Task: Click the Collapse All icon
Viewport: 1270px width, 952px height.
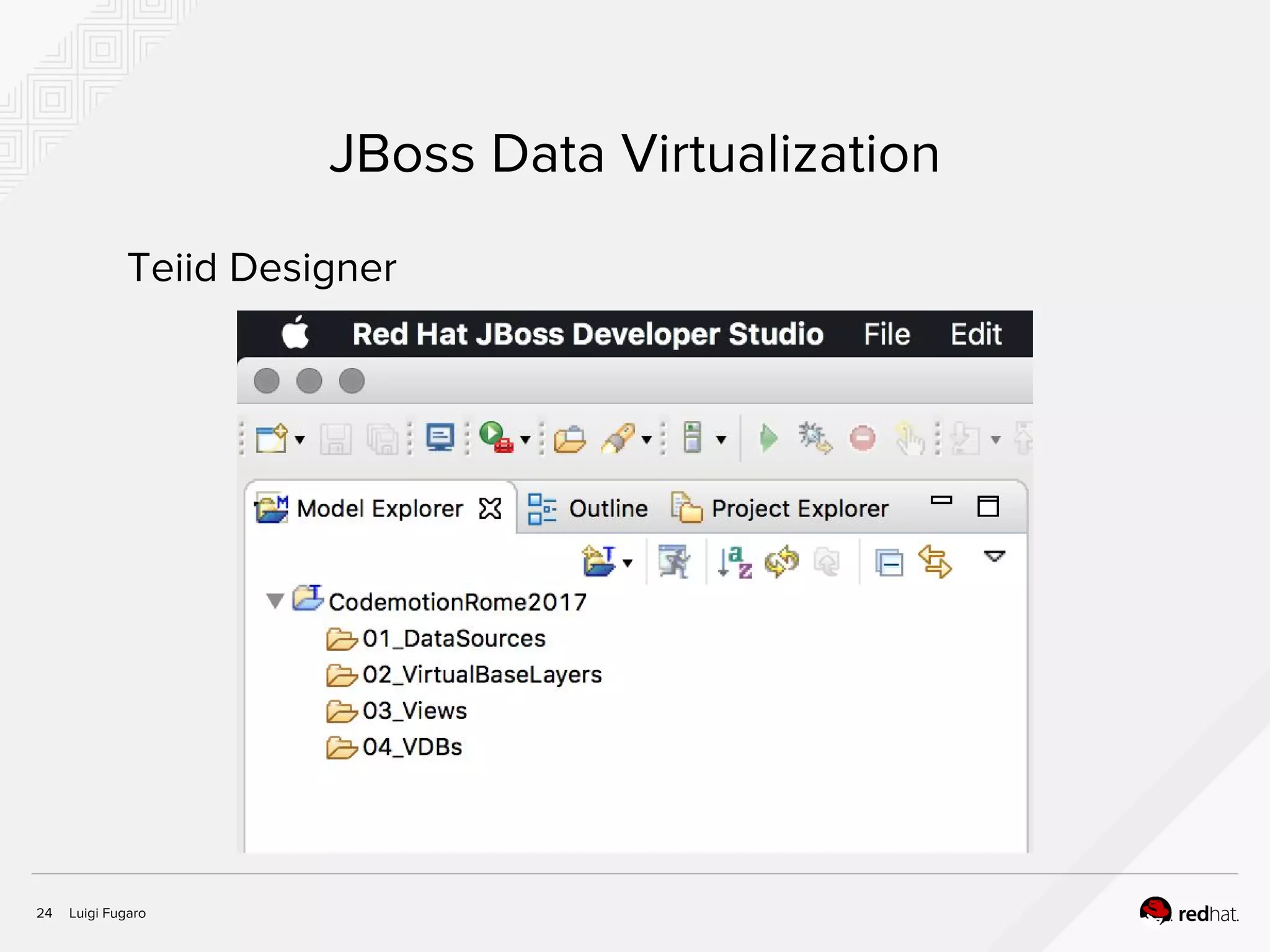Action: tap(889, 563)
